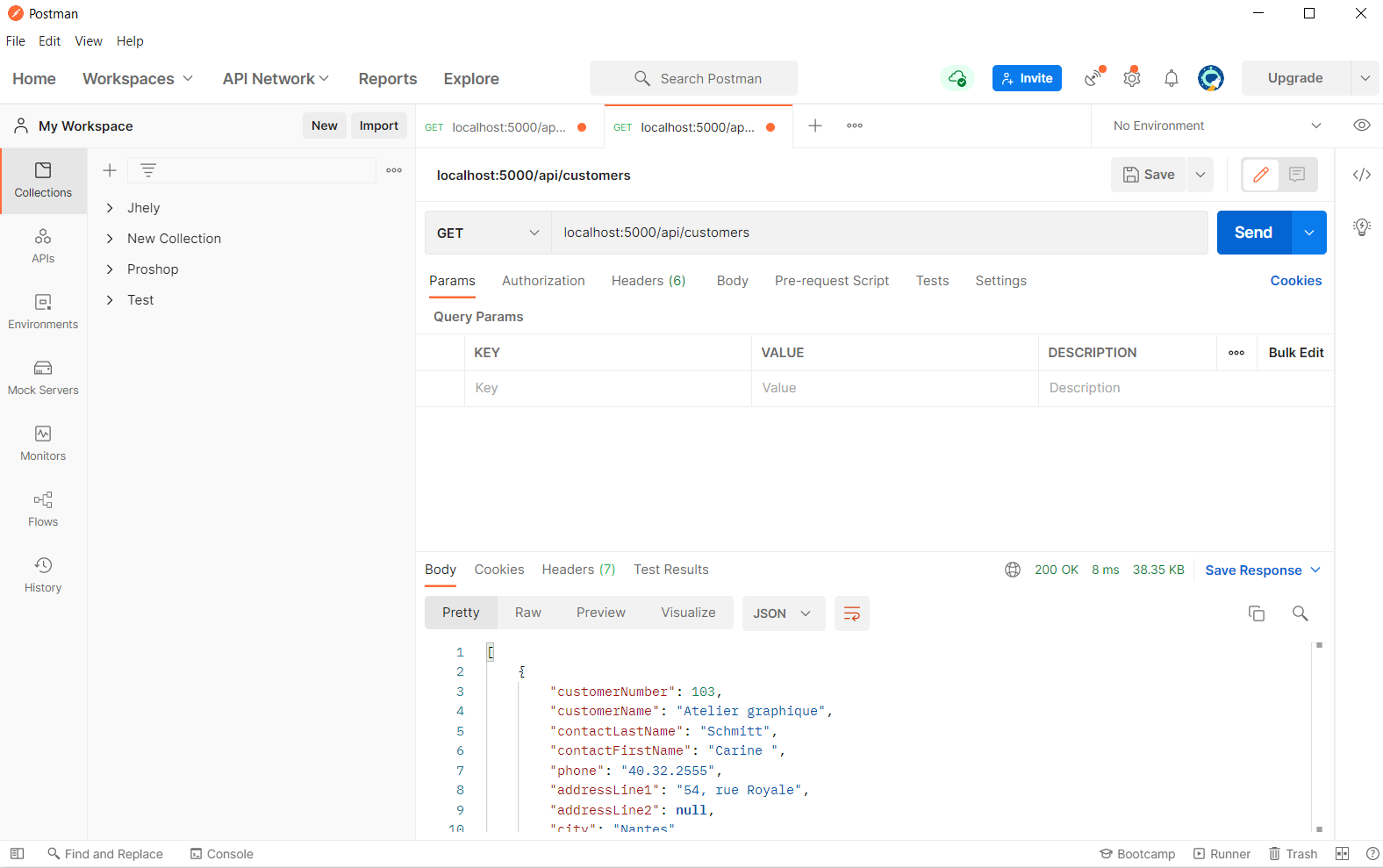1383x868 pixels.
Task: Click the Send button
Action: pos(1254,233)
